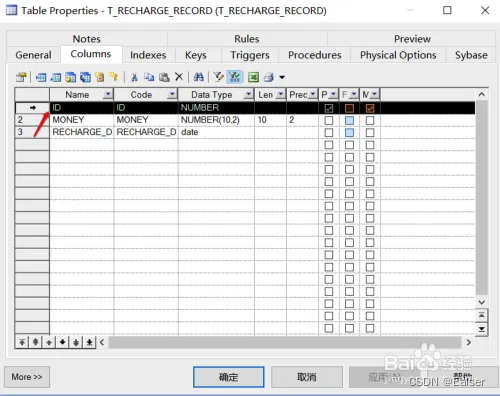Move selected row down one line
The height and width of the screenshot is (396, 500).
pos(63,342)
